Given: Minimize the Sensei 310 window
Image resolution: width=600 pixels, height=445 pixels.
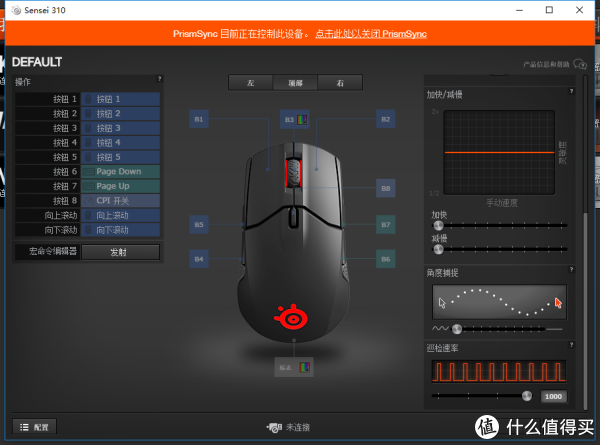Looking at the screenshot, I should [519, 10].
